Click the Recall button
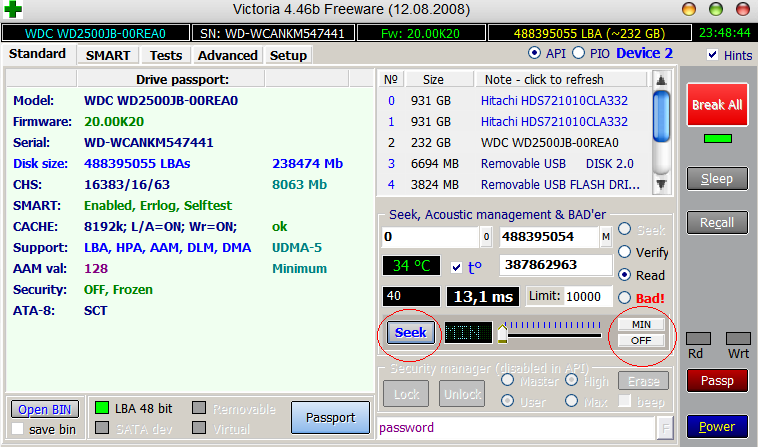Image resolution: width=758 pixels, height=447 pixels. point(716,223)
